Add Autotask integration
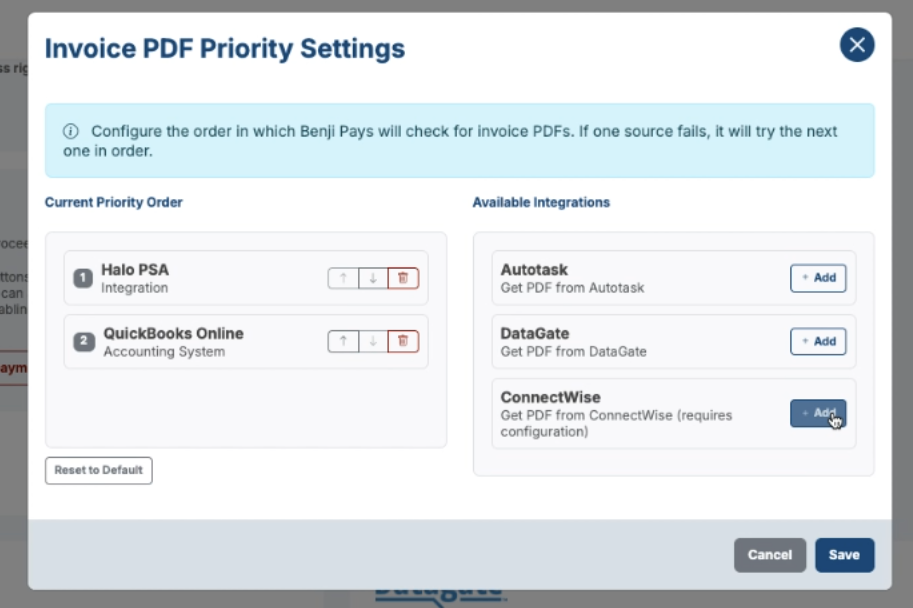The width and height of the screenshot is (913, 608). (818, 278)
